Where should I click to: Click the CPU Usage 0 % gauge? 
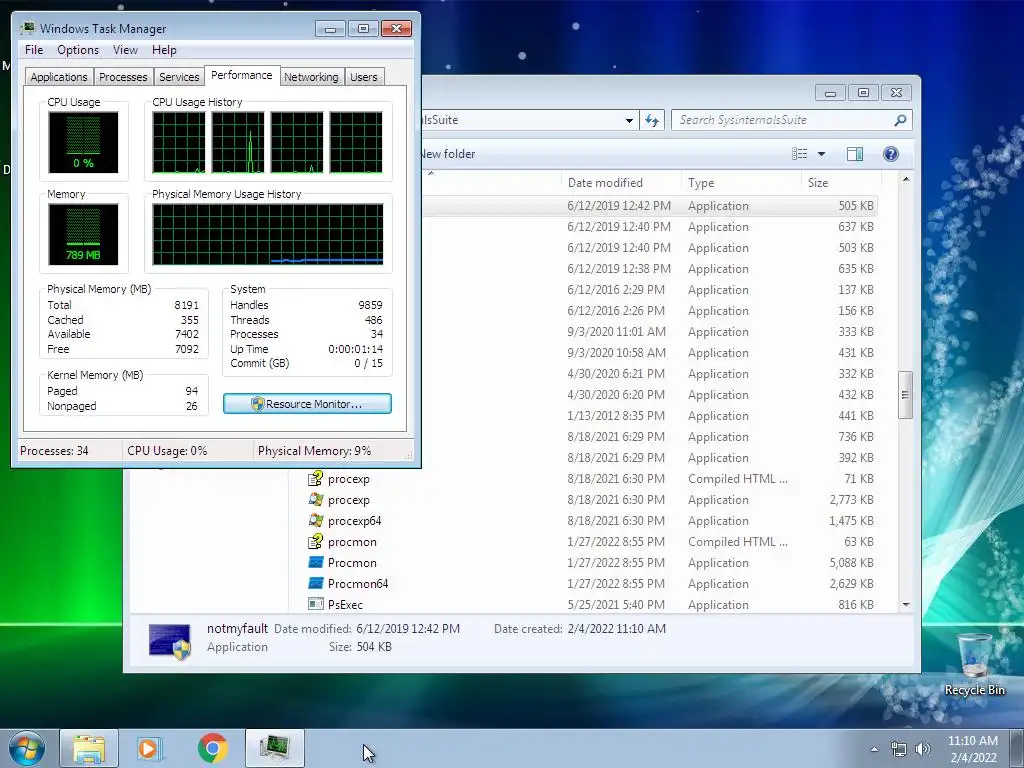(x=83, y=142)
